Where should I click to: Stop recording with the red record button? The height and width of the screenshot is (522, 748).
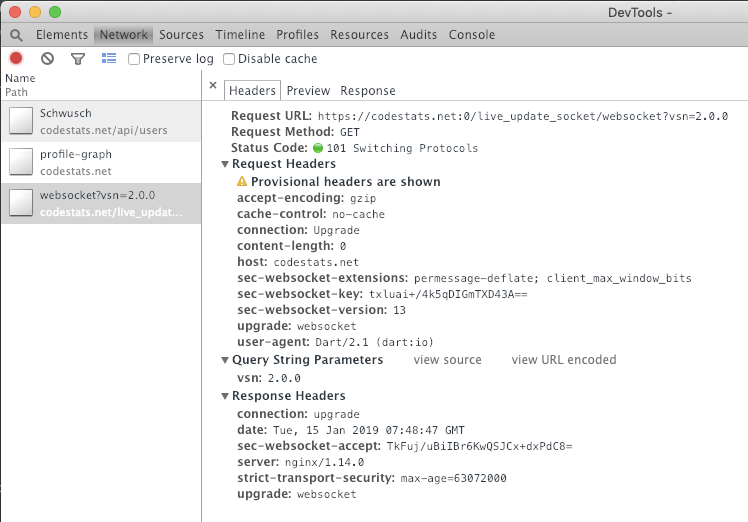[x=16, y=58]
